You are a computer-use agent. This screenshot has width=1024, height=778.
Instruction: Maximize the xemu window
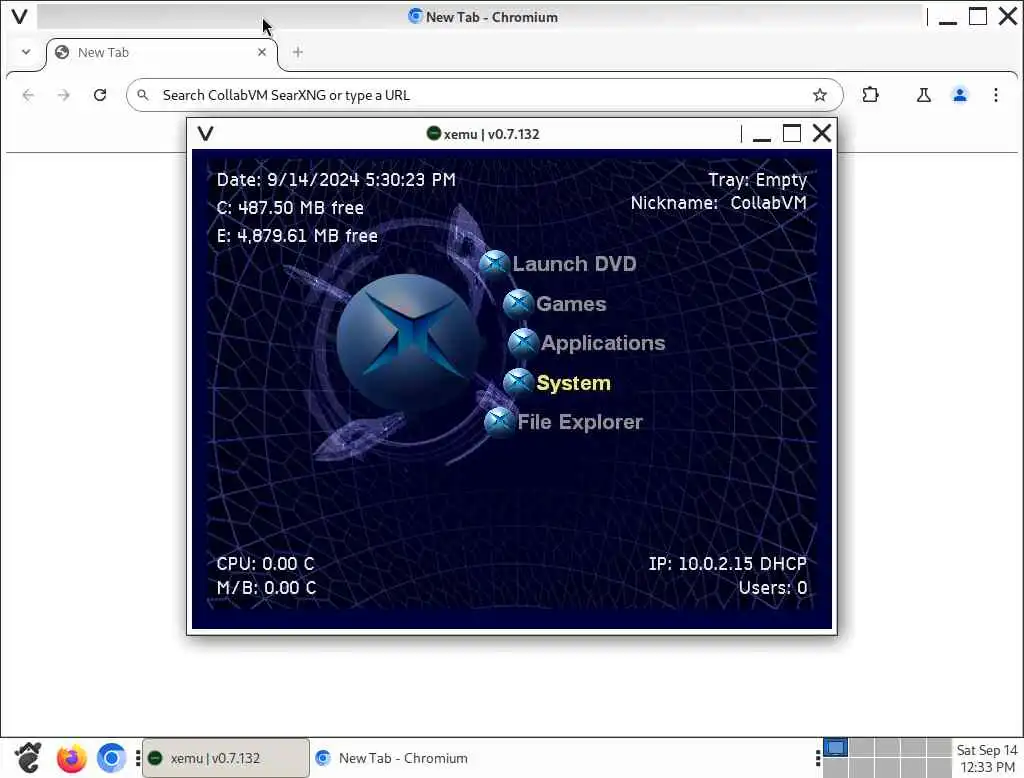tap(792, 133)
